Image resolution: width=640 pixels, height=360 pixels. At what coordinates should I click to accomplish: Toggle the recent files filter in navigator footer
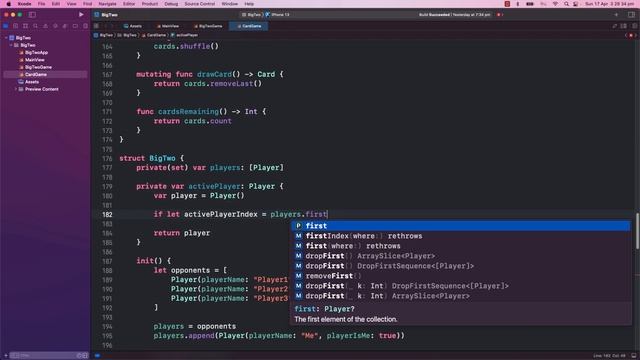[x=80, y=356]
